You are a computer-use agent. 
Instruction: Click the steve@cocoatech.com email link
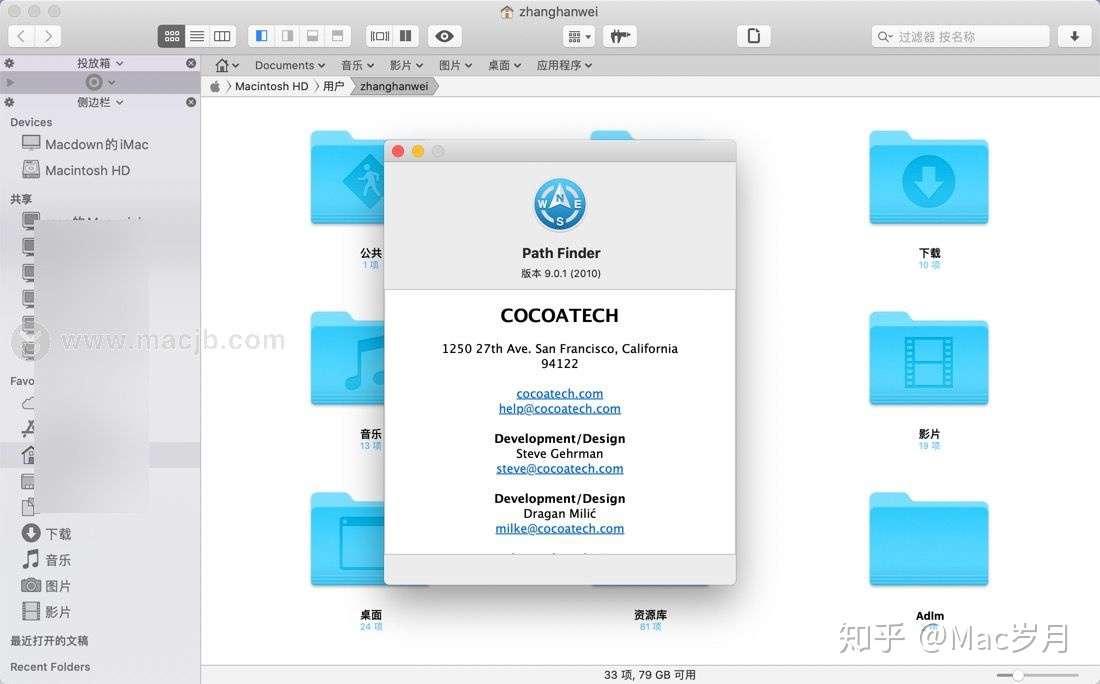coord(560,469)
